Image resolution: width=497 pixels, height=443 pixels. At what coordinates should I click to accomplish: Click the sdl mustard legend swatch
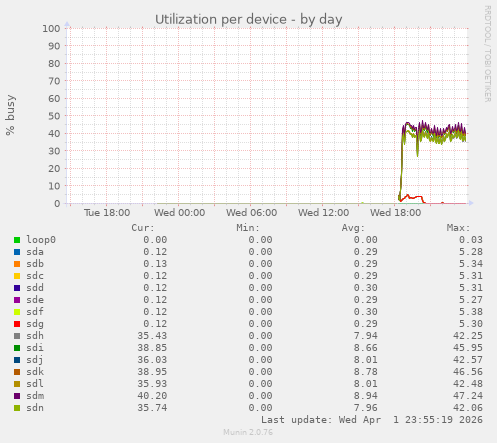17,384
